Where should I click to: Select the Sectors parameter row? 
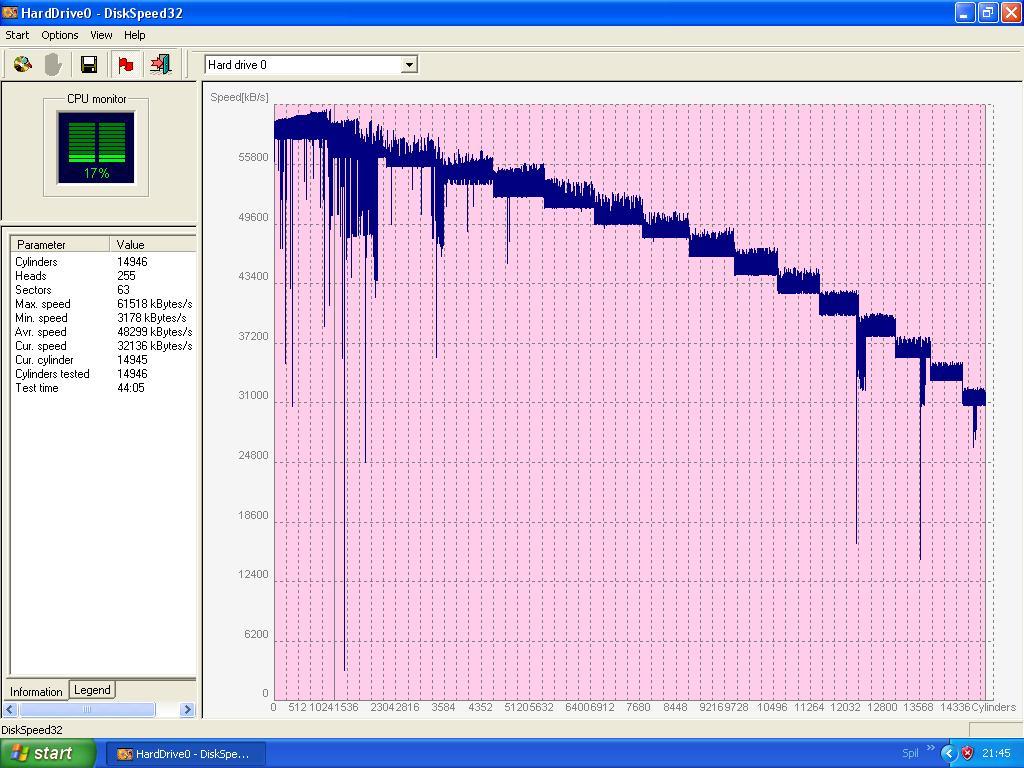click(x=103, y=290)
